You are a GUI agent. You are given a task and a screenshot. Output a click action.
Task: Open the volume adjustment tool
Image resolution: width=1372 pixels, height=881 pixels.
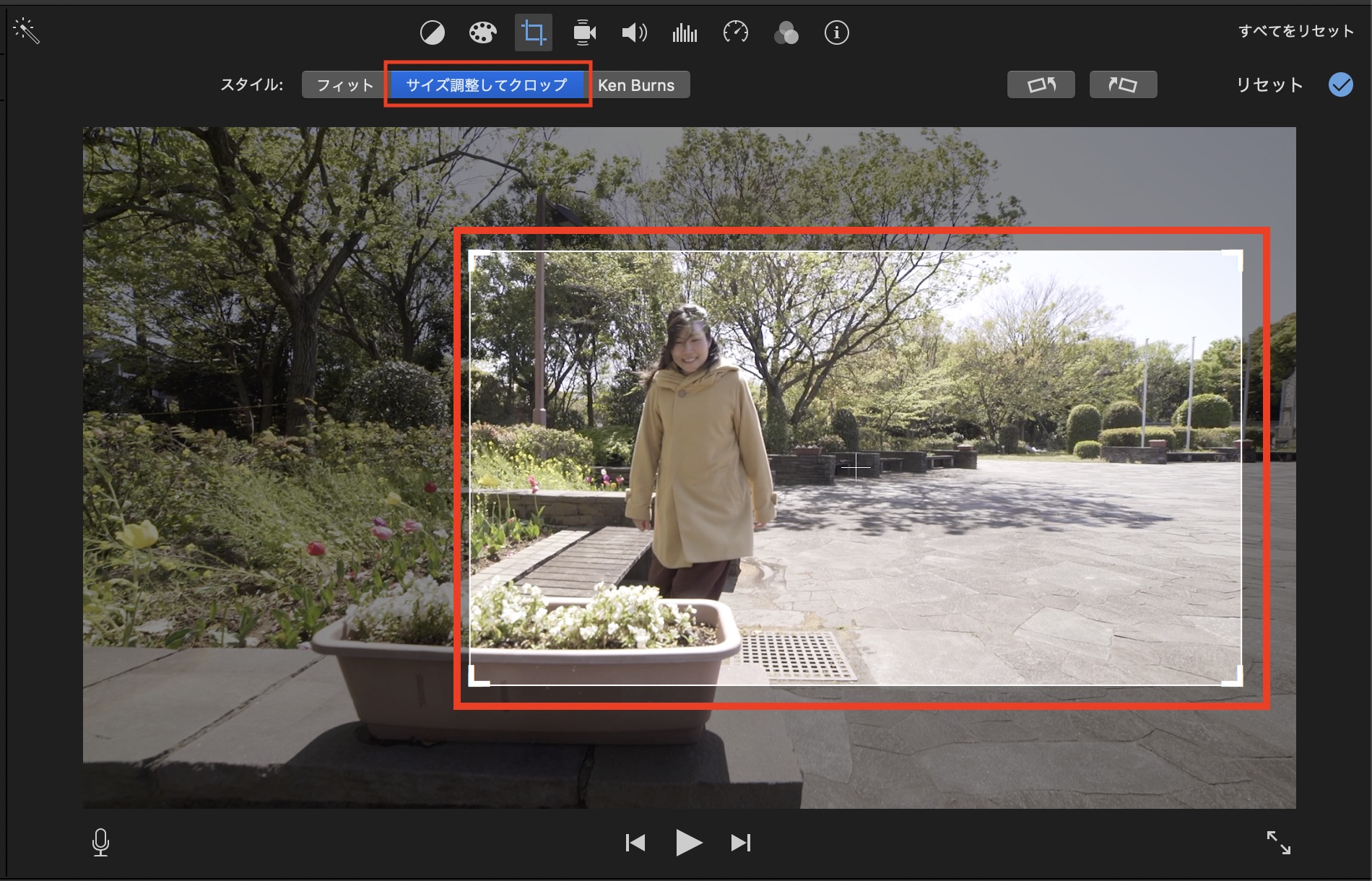pyautogui.click(x=634, y=32)
